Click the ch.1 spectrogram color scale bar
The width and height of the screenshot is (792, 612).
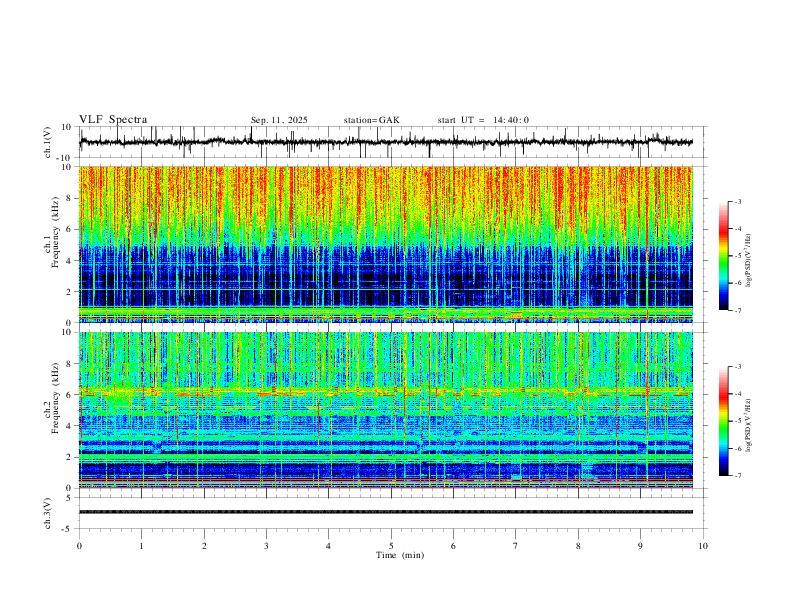point(723,256)
